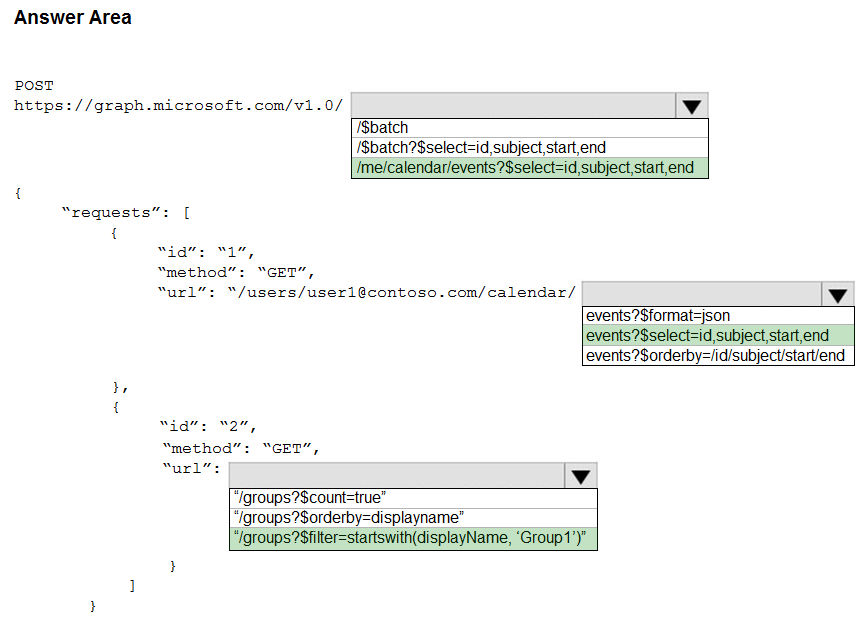Click the "id": "2" line

208,426
